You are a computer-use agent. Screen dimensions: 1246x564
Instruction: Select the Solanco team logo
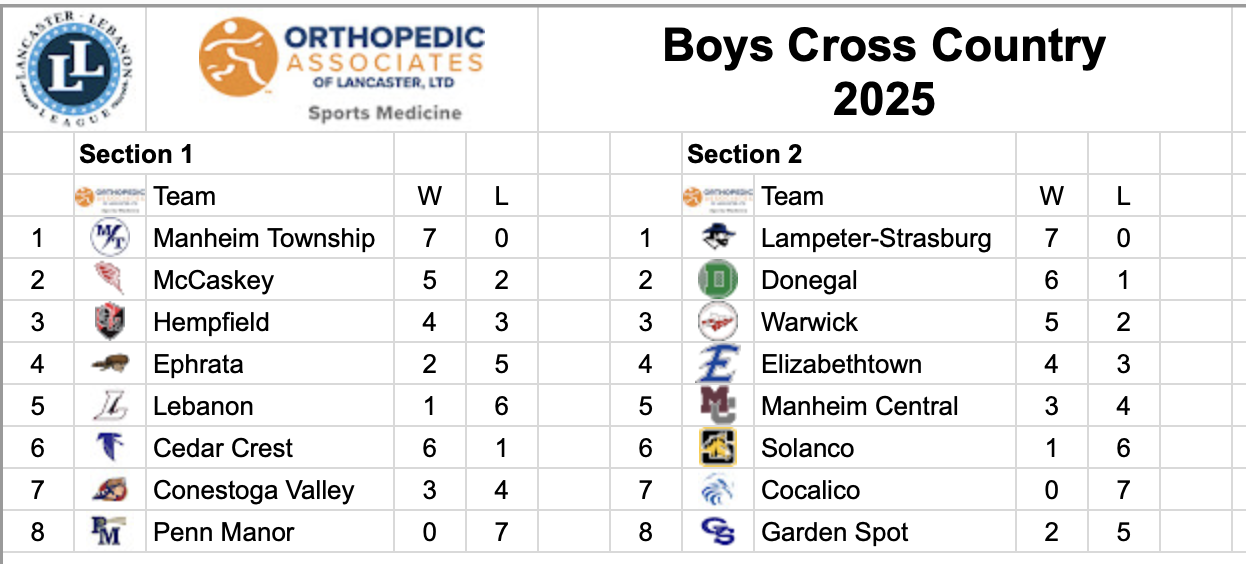point(717,448)
